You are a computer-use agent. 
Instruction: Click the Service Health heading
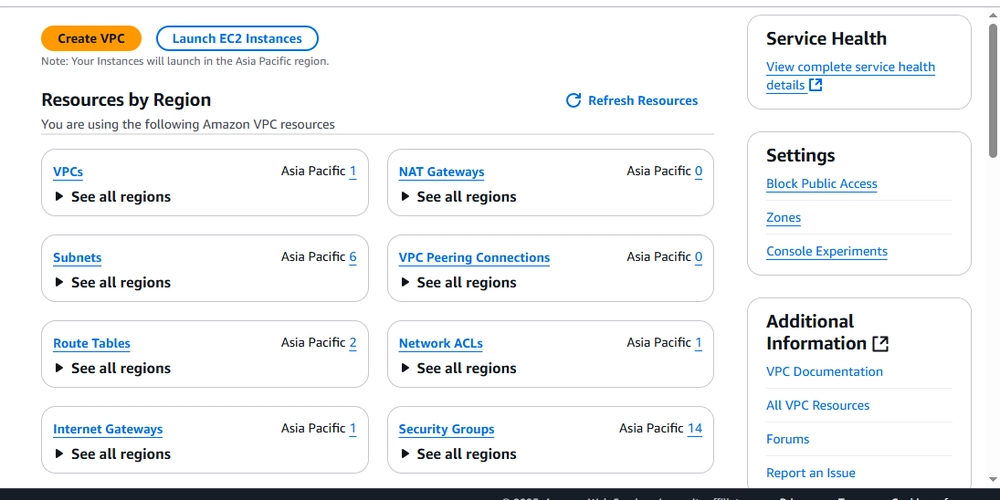click(826, 38)
